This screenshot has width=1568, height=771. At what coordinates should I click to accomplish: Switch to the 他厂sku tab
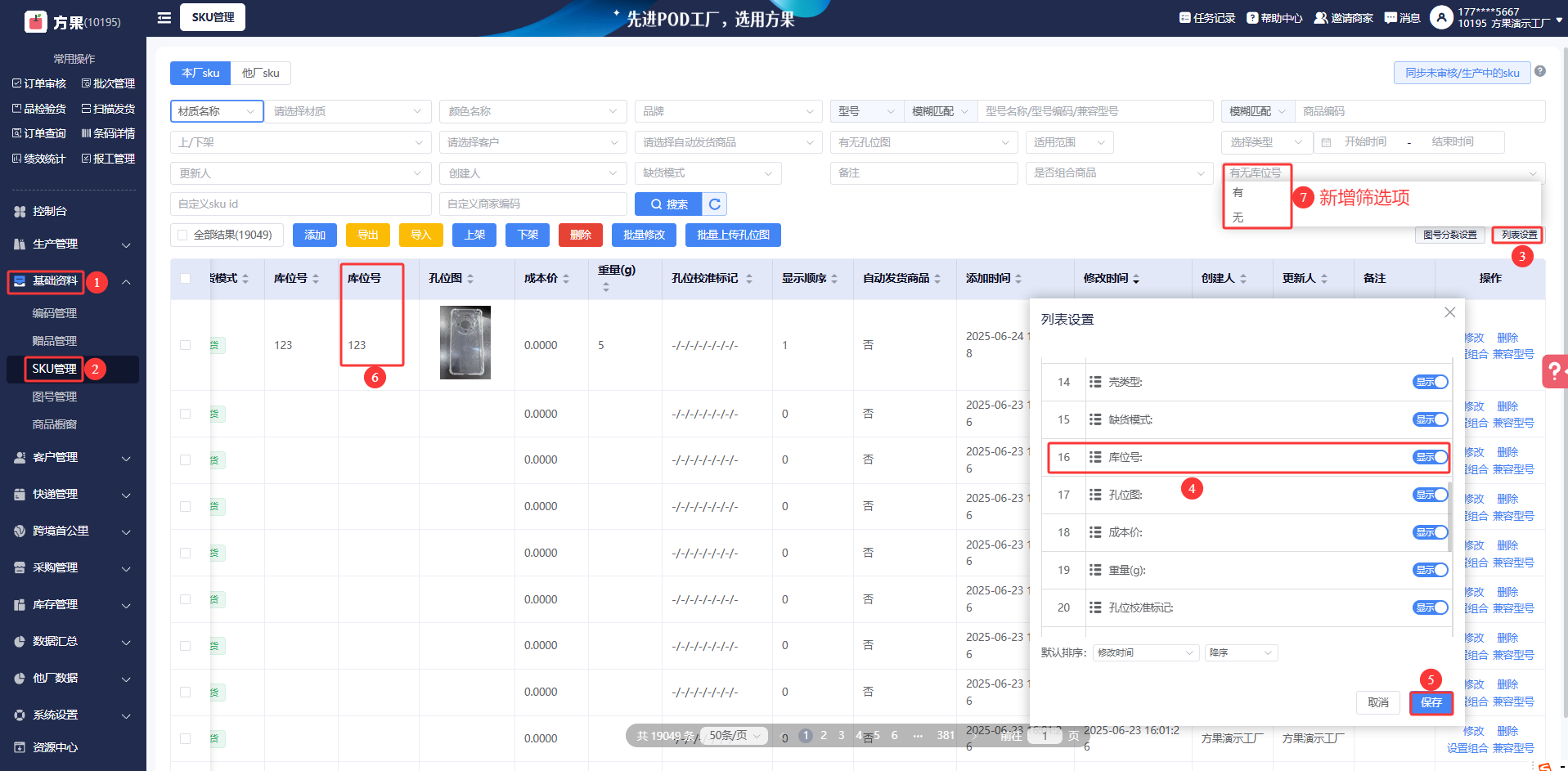click(x=261, y=73)
